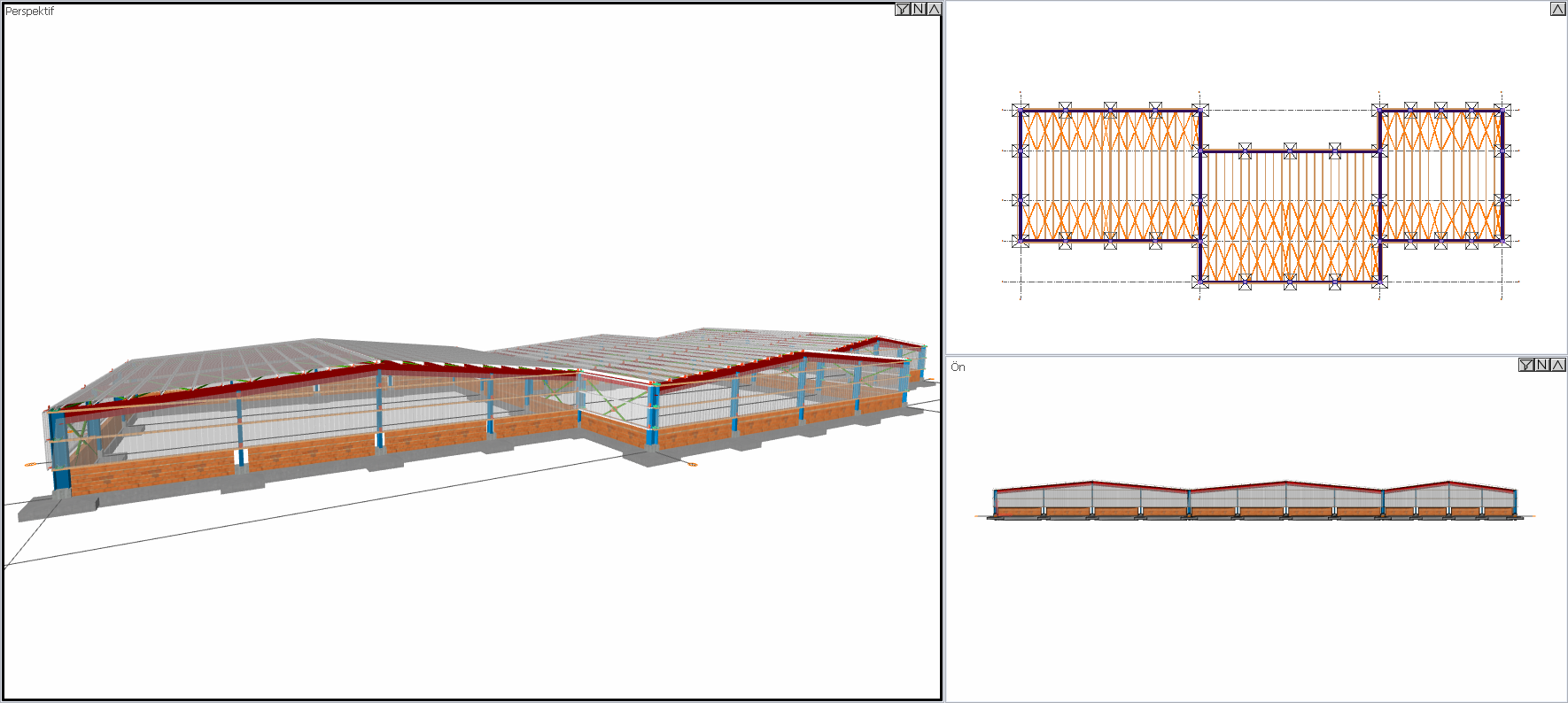Click the N button in the Ön viewport

[1542, 365]
